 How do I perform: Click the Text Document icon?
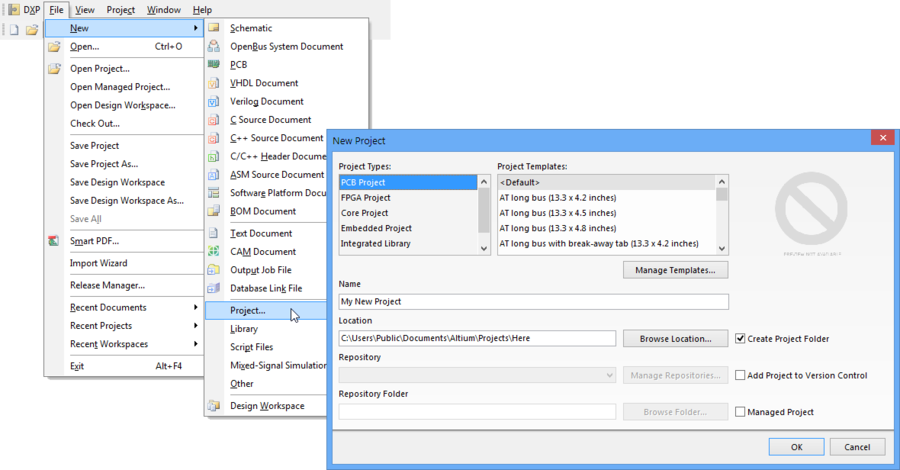tap(214, 233)
